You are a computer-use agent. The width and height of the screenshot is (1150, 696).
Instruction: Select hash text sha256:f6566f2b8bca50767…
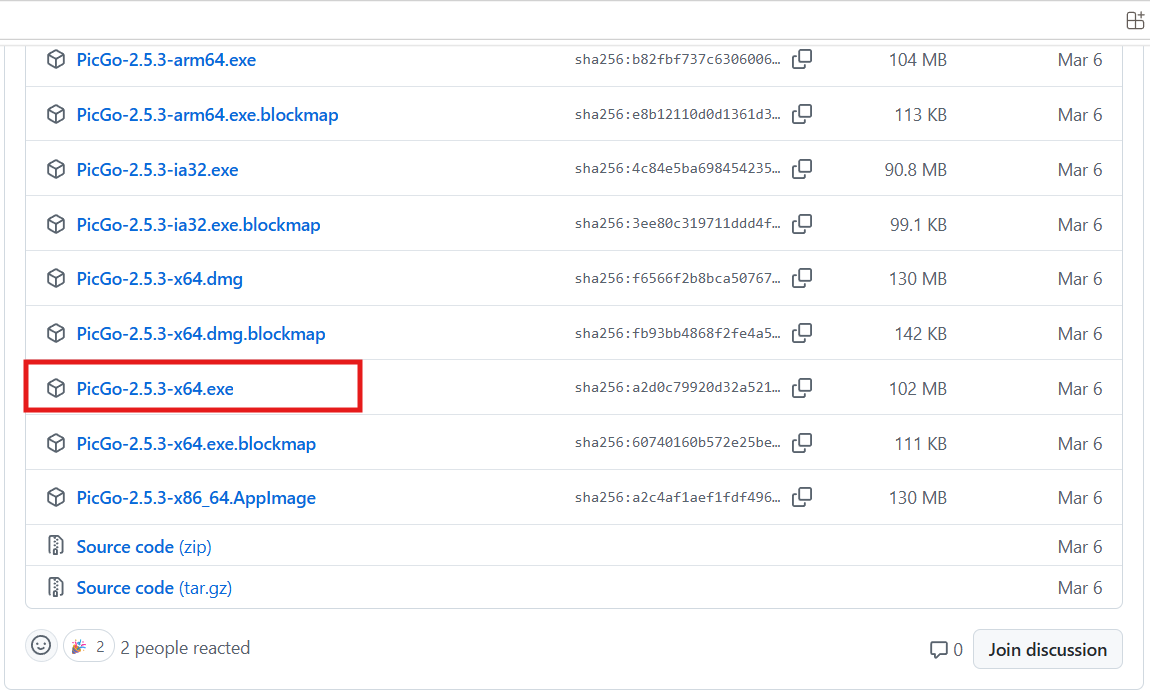coord(678,278)
